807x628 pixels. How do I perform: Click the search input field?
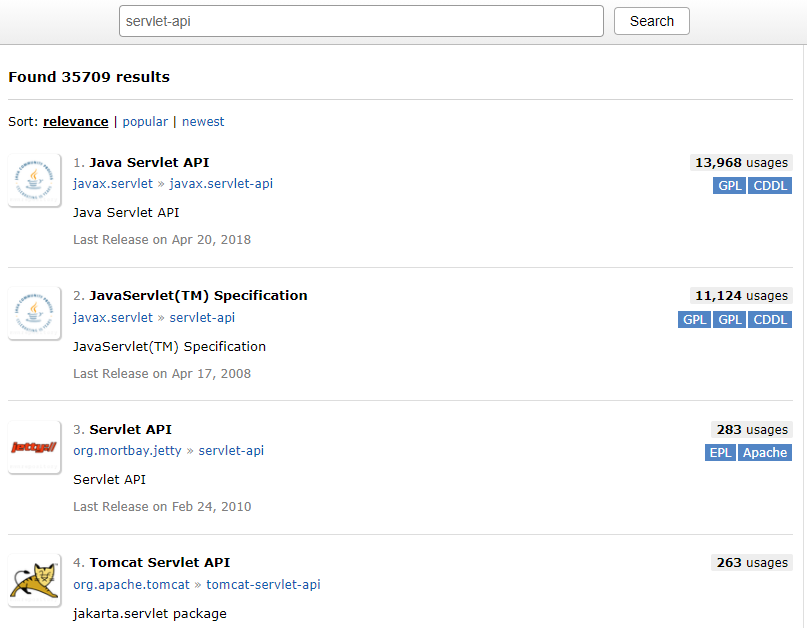point(360,21)
